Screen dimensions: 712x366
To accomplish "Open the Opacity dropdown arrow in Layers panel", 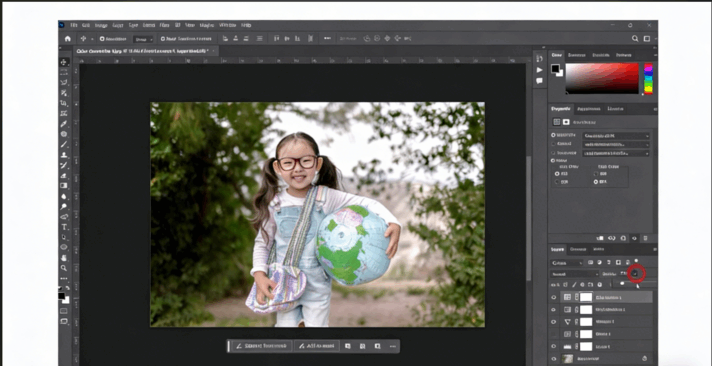I will coord(635,273).
